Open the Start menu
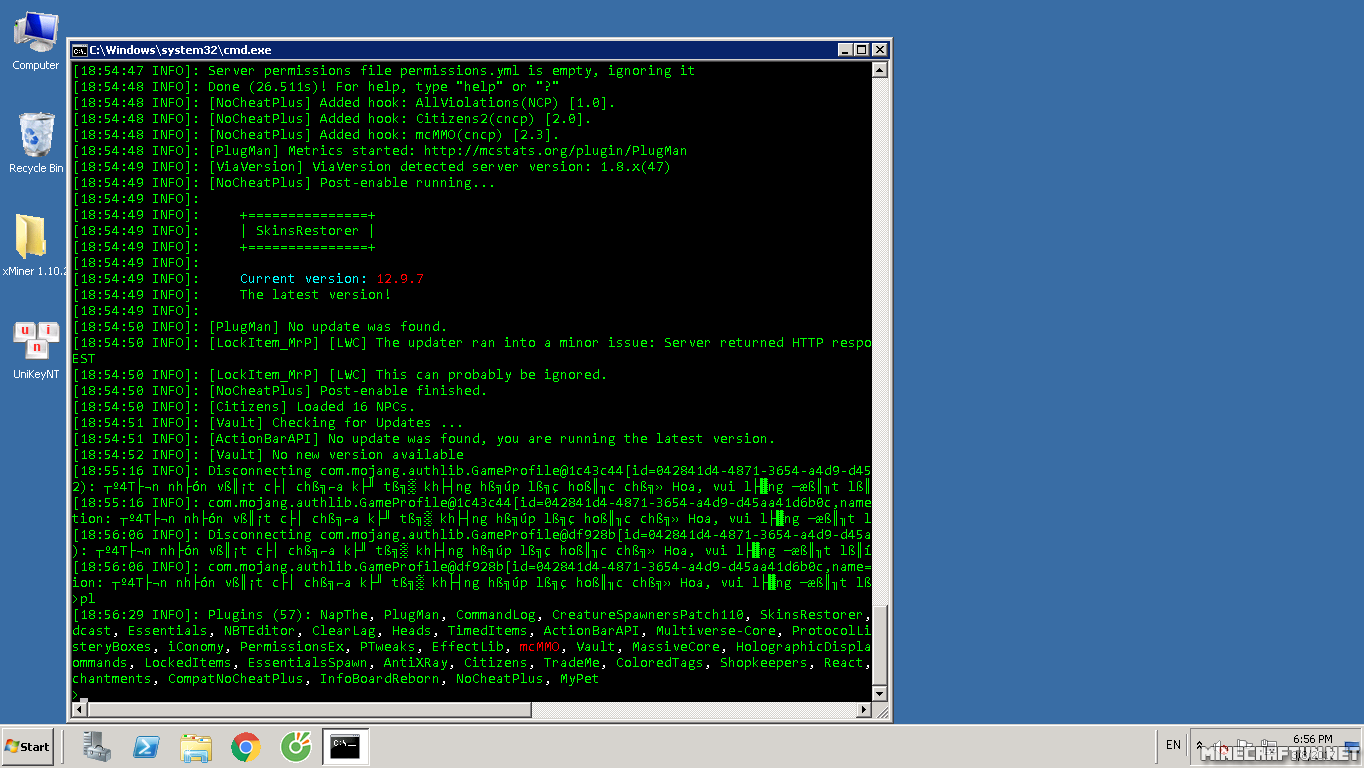The width and height of the screenshot is (1364, 768). point(27,746)
